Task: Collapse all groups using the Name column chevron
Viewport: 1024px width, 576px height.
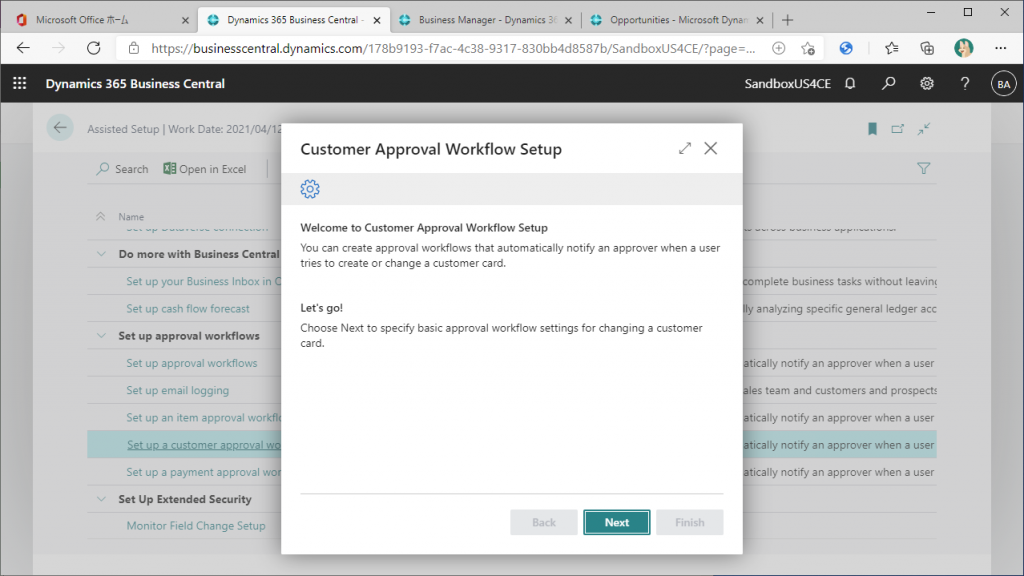Action: coord(101,216)
